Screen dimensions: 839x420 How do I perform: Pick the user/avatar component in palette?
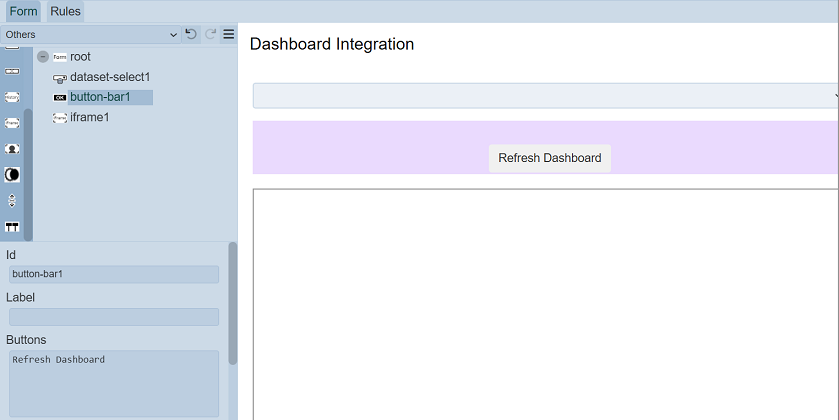click(12, 149)
